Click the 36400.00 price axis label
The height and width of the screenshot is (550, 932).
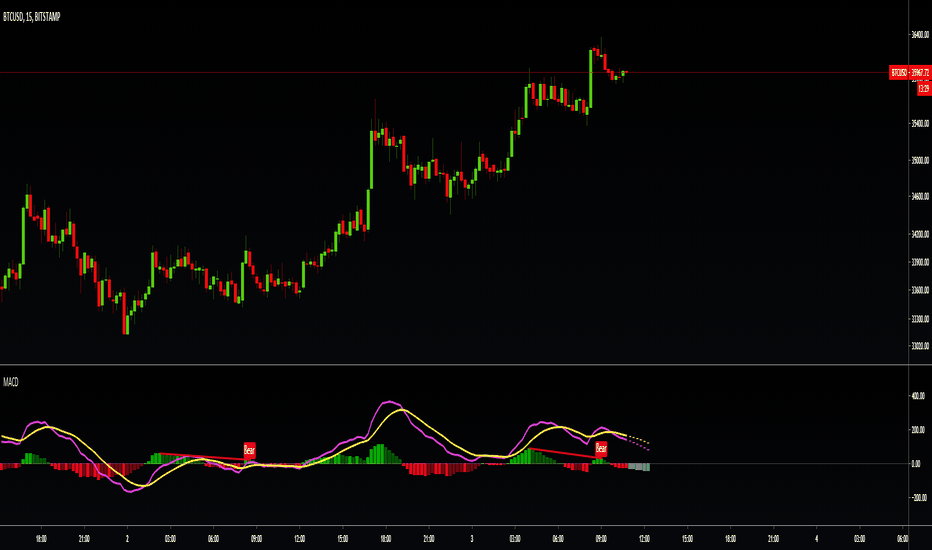click(920, 34)
